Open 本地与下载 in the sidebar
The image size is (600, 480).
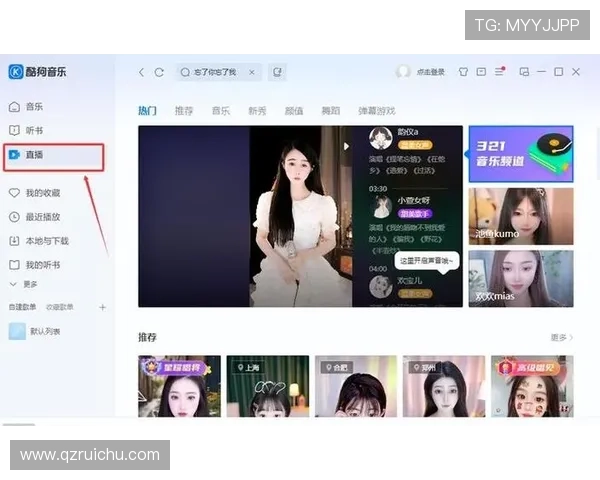(39, 241)
